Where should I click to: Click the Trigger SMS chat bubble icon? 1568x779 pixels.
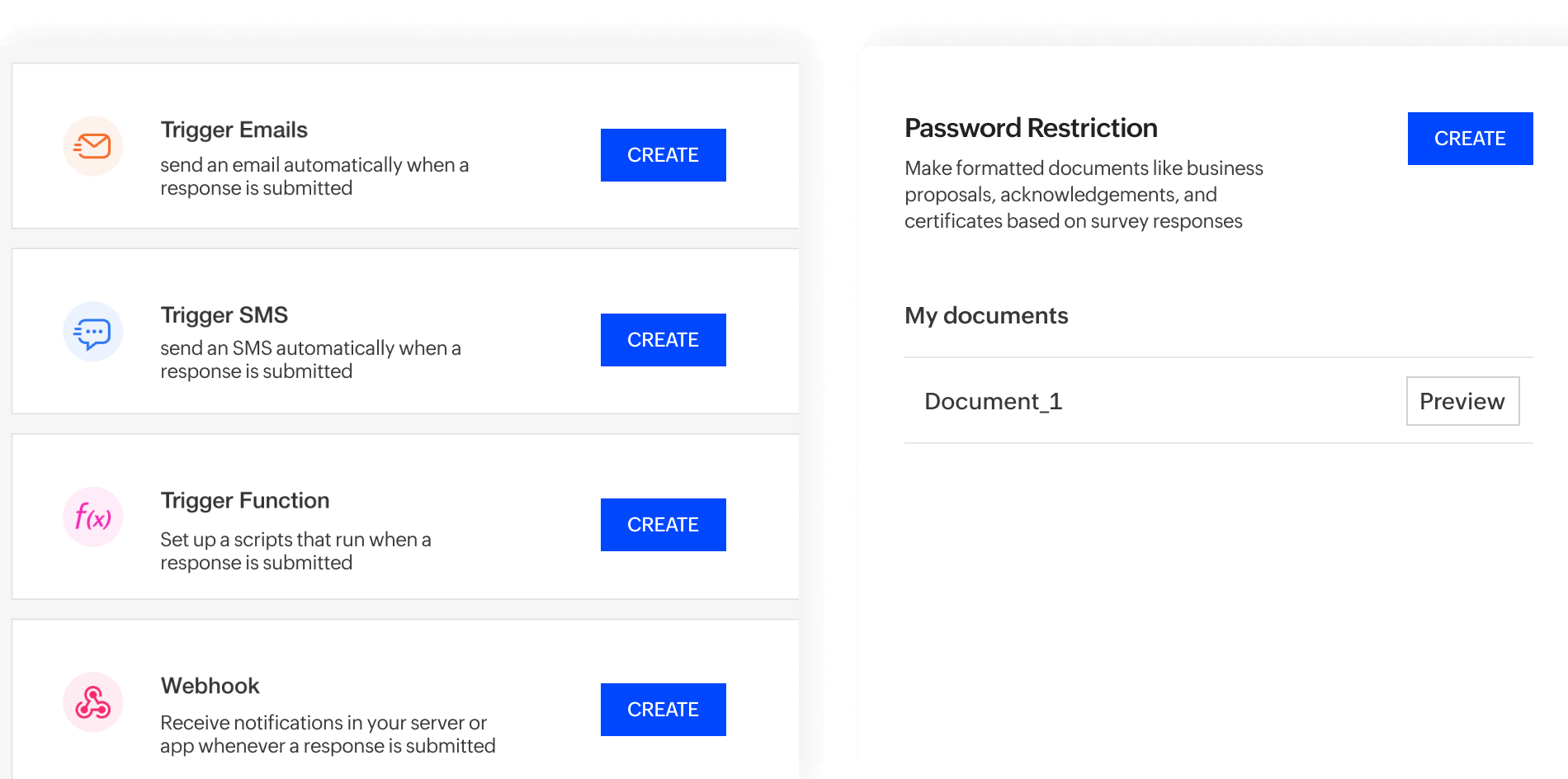tap(93, 332)
